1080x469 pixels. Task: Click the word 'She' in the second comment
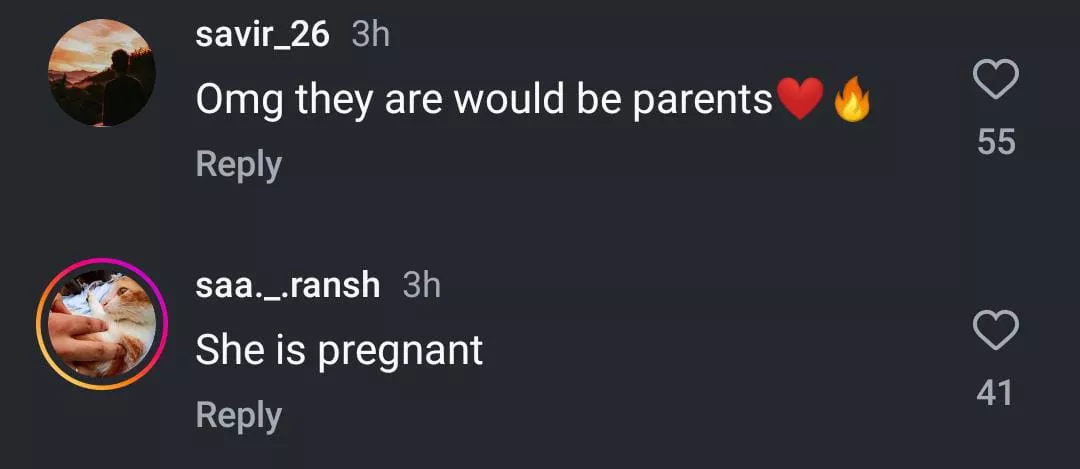click(228, 349)
